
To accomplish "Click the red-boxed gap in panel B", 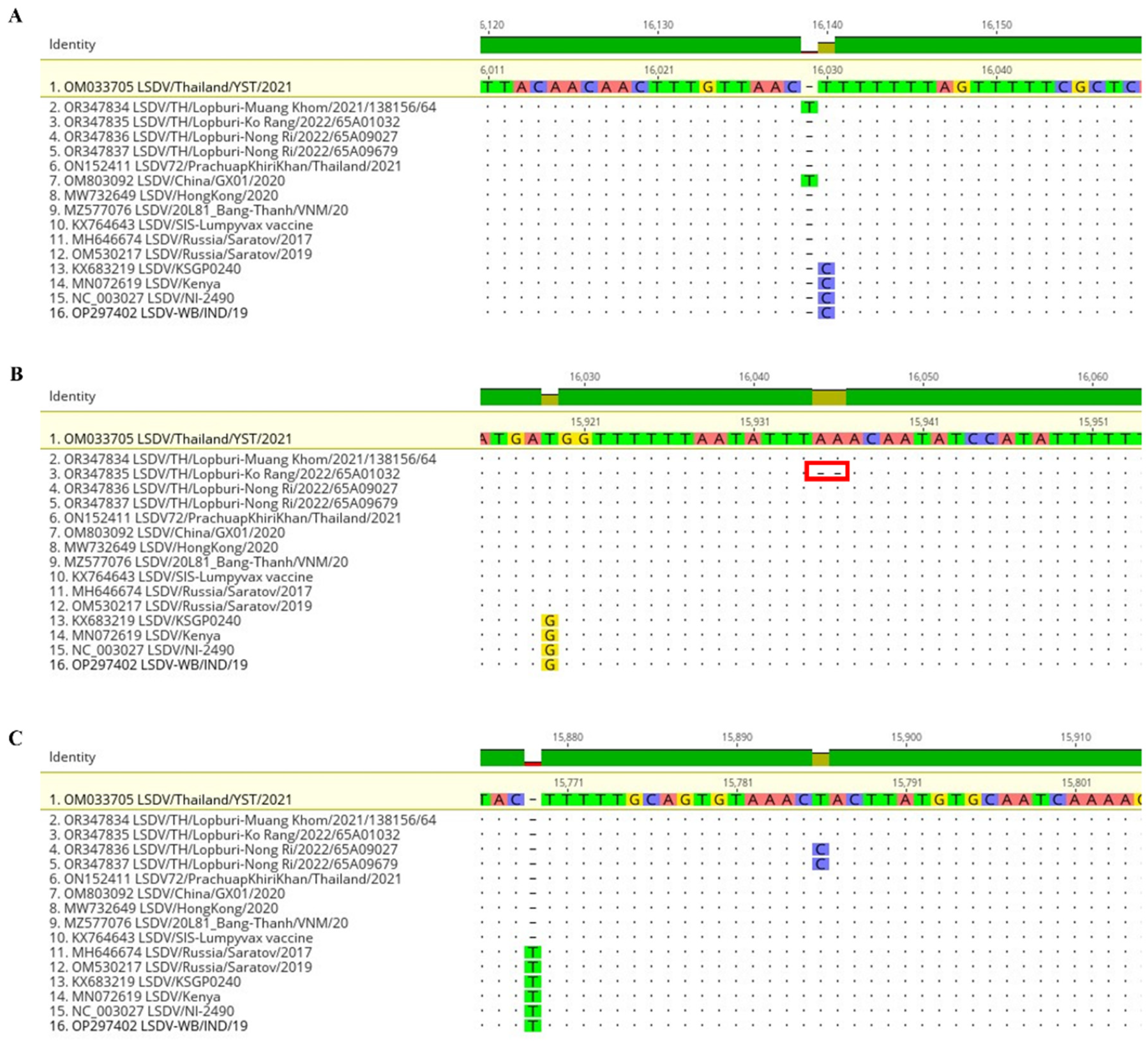I will (827, 472).
